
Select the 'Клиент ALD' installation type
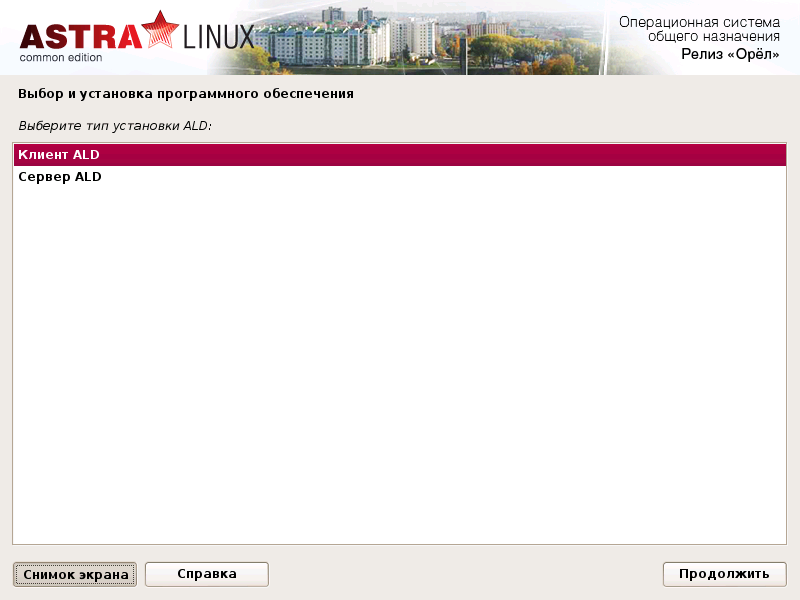tap(399, 155)
